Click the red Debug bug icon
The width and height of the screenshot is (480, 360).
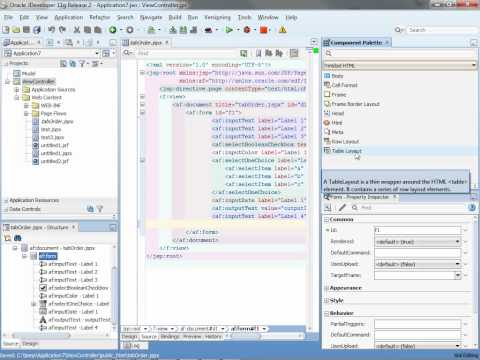tap(247, 30)
